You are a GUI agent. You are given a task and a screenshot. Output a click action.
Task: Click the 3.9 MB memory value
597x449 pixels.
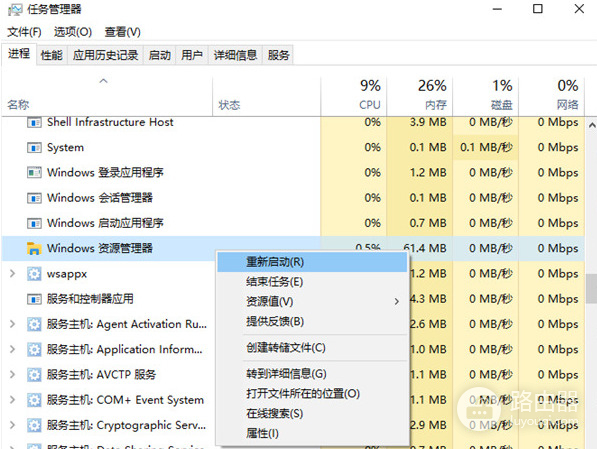coord(428,122)
